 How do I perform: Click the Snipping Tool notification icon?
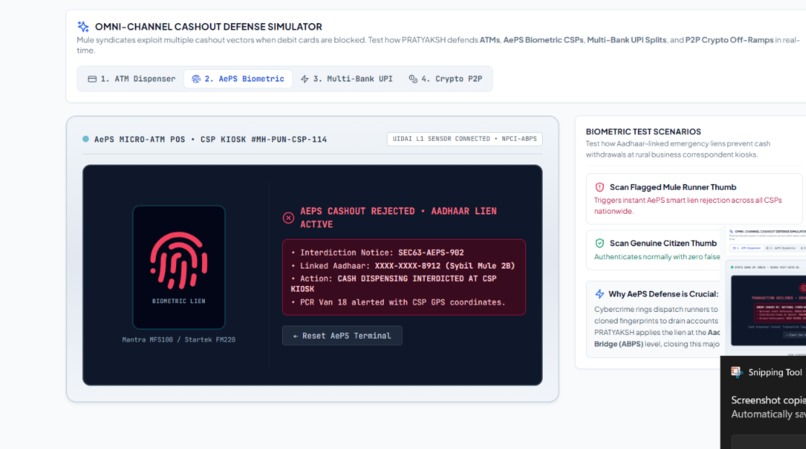click(737, 372)
